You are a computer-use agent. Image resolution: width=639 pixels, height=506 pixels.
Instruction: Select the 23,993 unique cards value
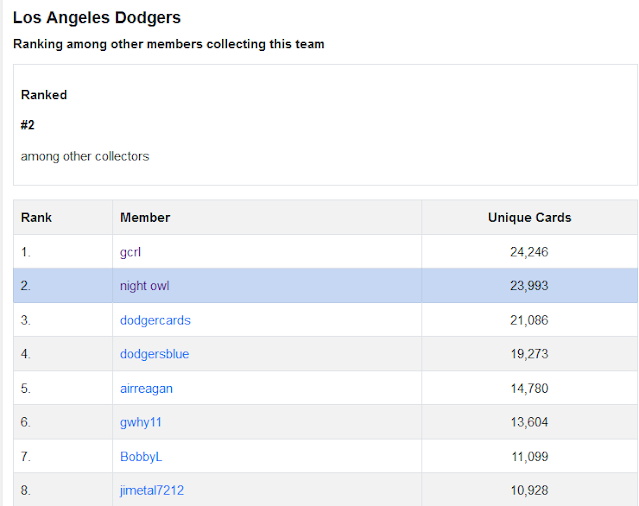point(529,286)
